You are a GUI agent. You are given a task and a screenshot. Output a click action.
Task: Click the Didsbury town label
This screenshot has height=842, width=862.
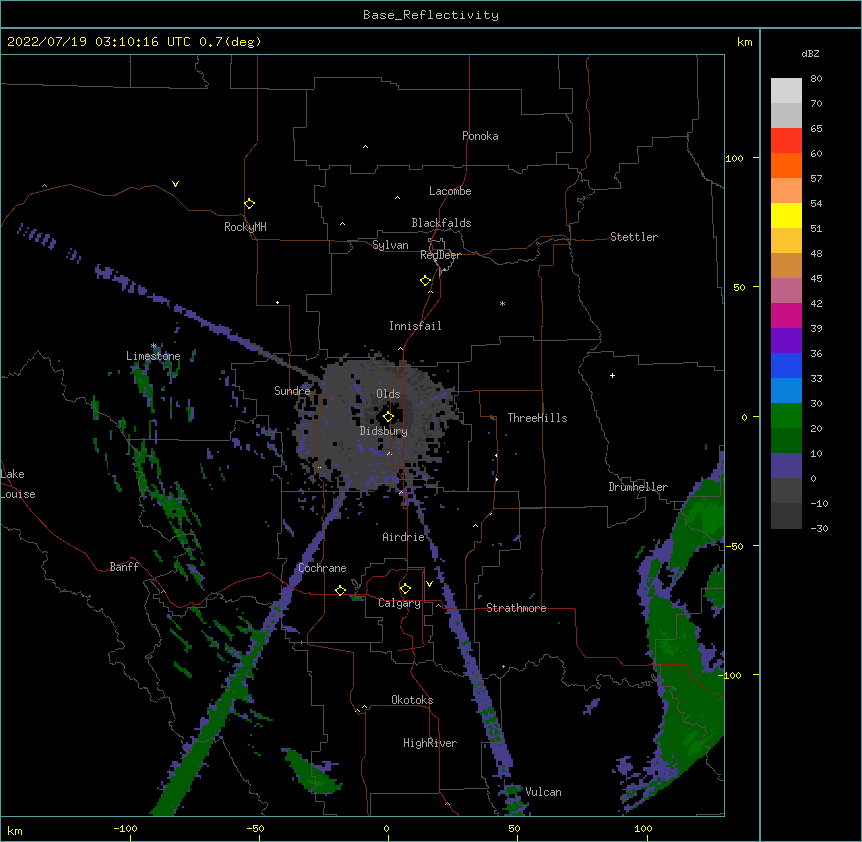click(384, 431)
